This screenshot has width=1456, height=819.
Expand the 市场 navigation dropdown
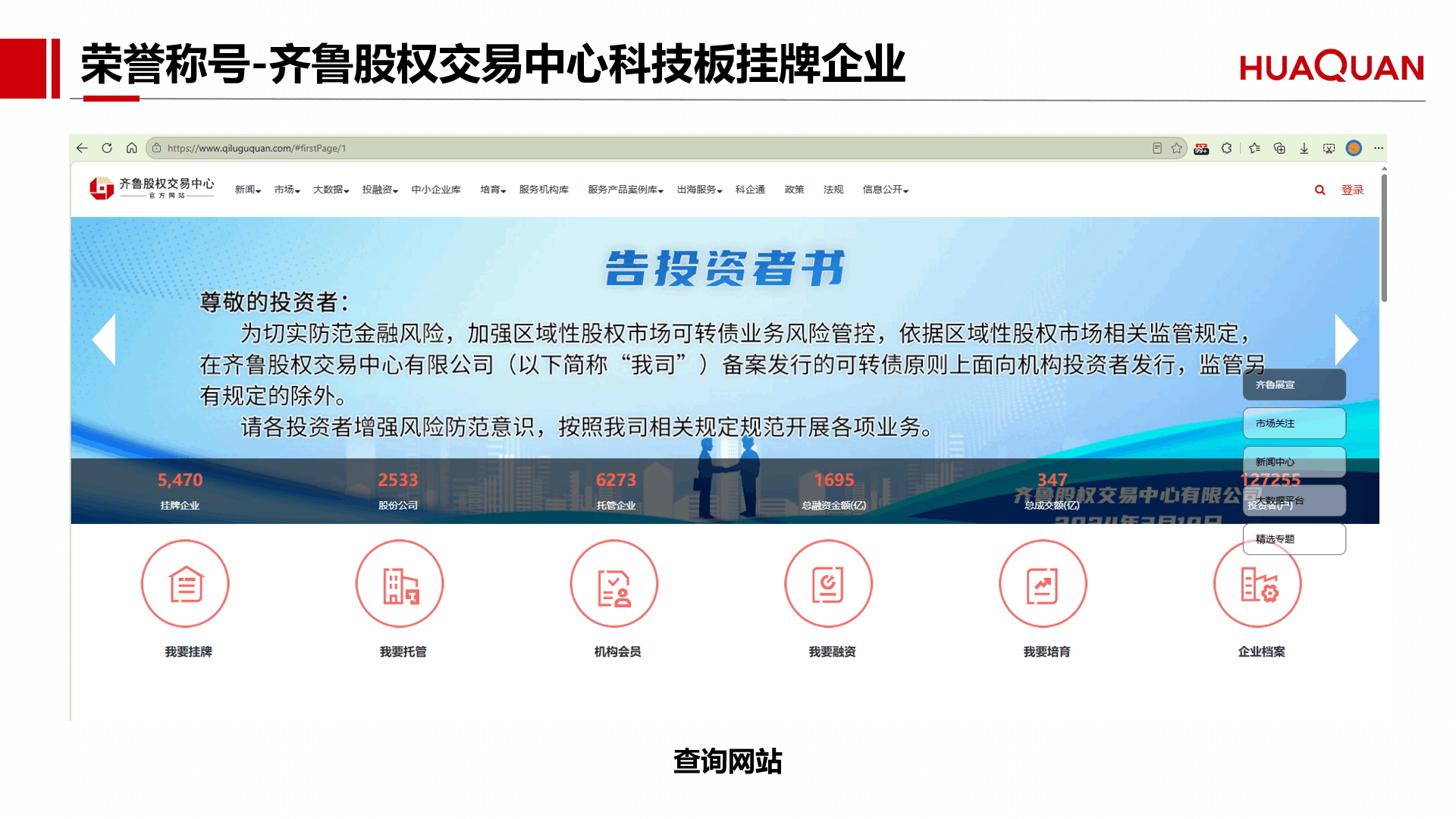pyautogui.click(x=287, y=190)
